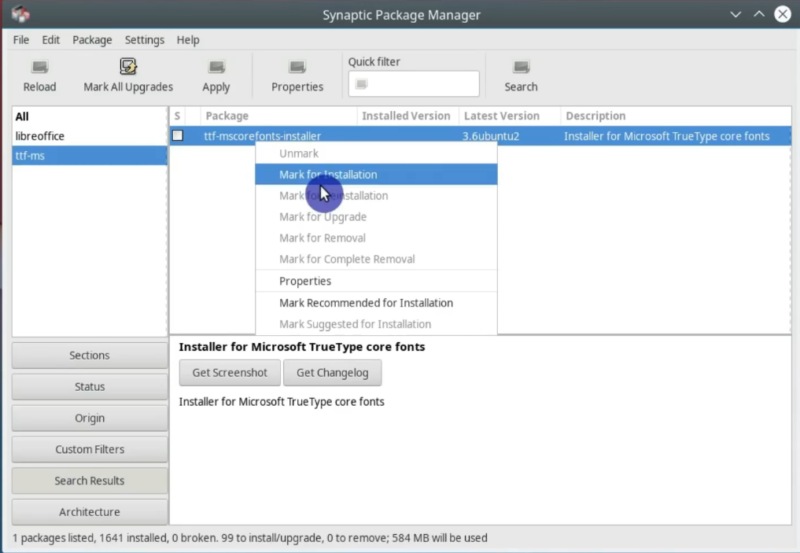Click the Search Results button
The width and height of the screenshot is (800, 553).
[x=89, y=481]
